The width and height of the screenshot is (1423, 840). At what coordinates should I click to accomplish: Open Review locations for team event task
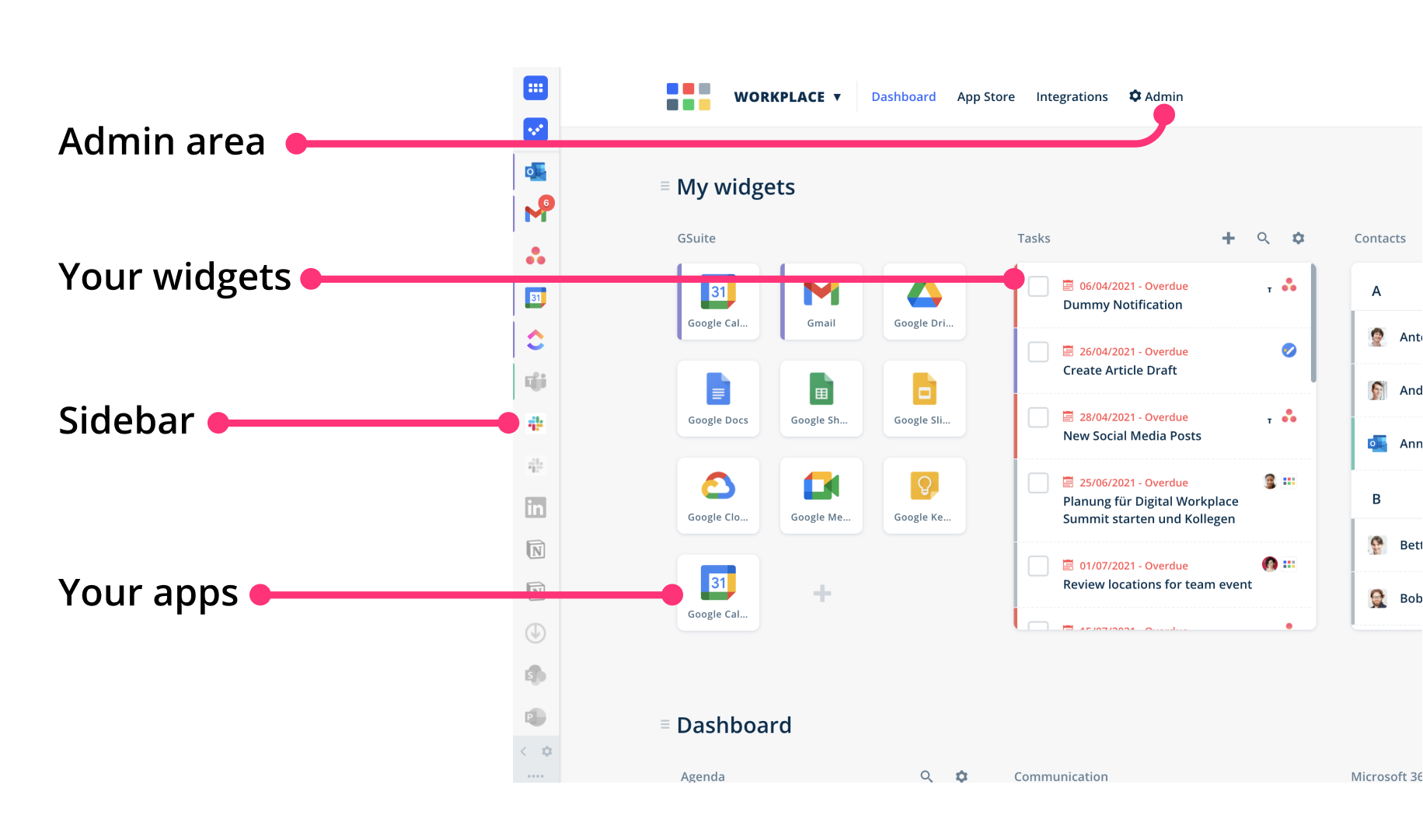(x=1157, y=584)
